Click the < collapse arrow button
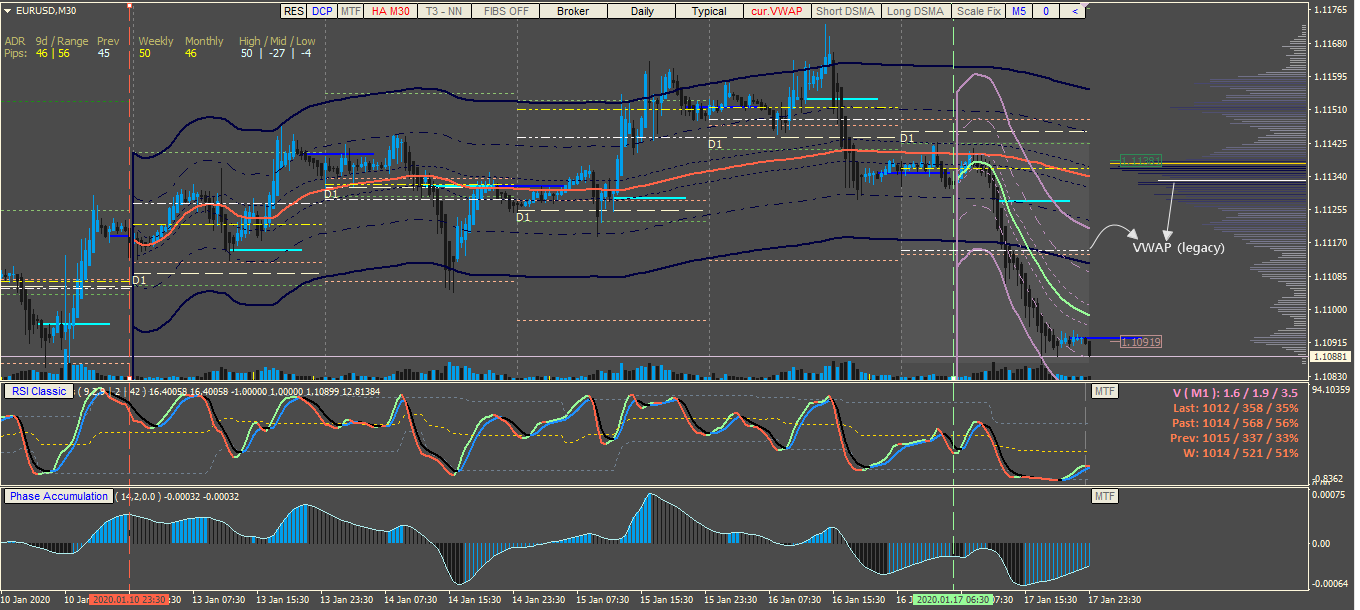 coord(1074,12)
